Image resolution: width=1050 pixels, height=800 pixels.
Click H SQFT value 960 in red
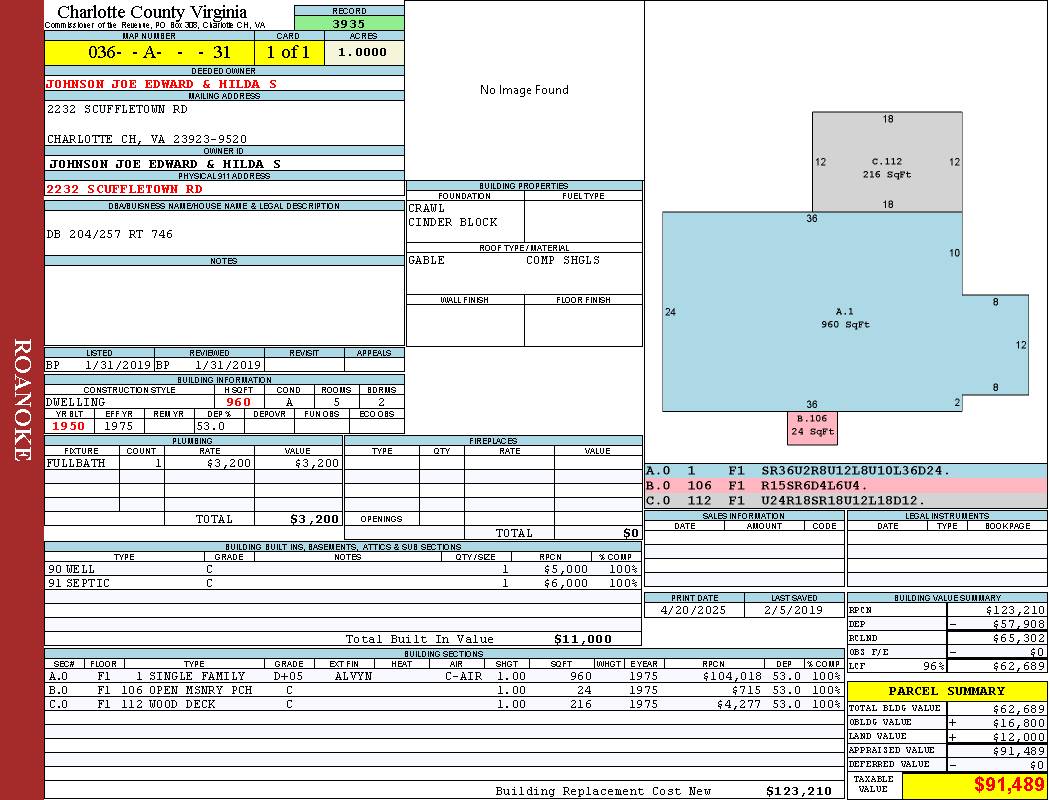coord(238,402)
